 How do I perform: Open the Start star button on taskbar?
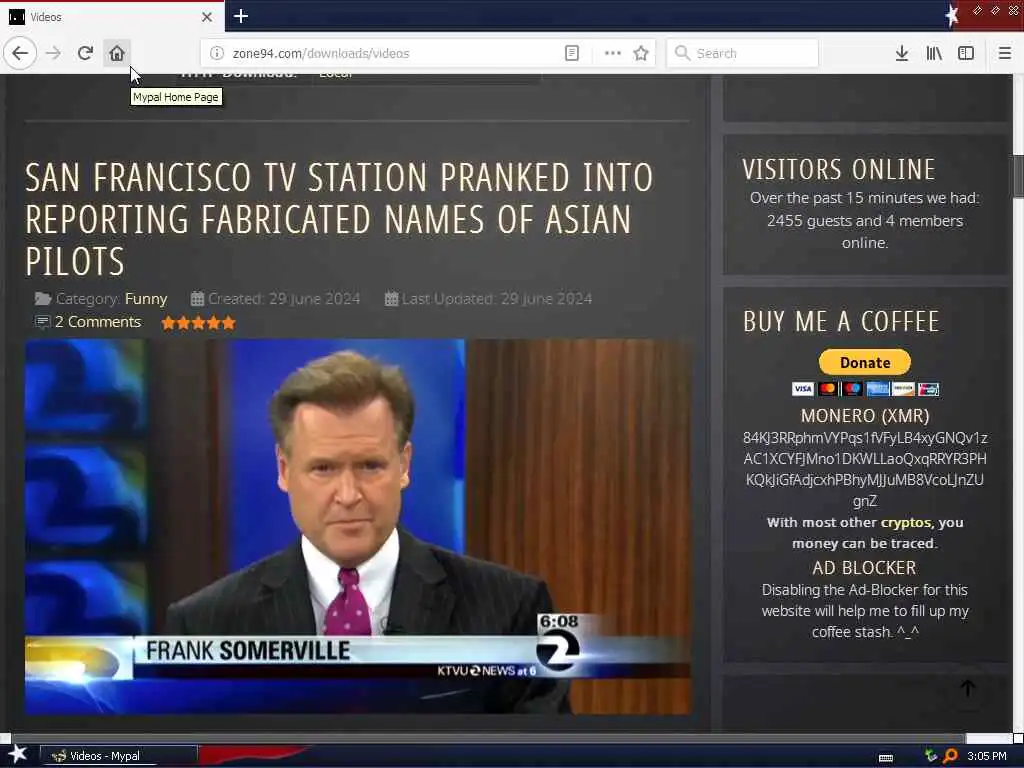tap(18, 755)
